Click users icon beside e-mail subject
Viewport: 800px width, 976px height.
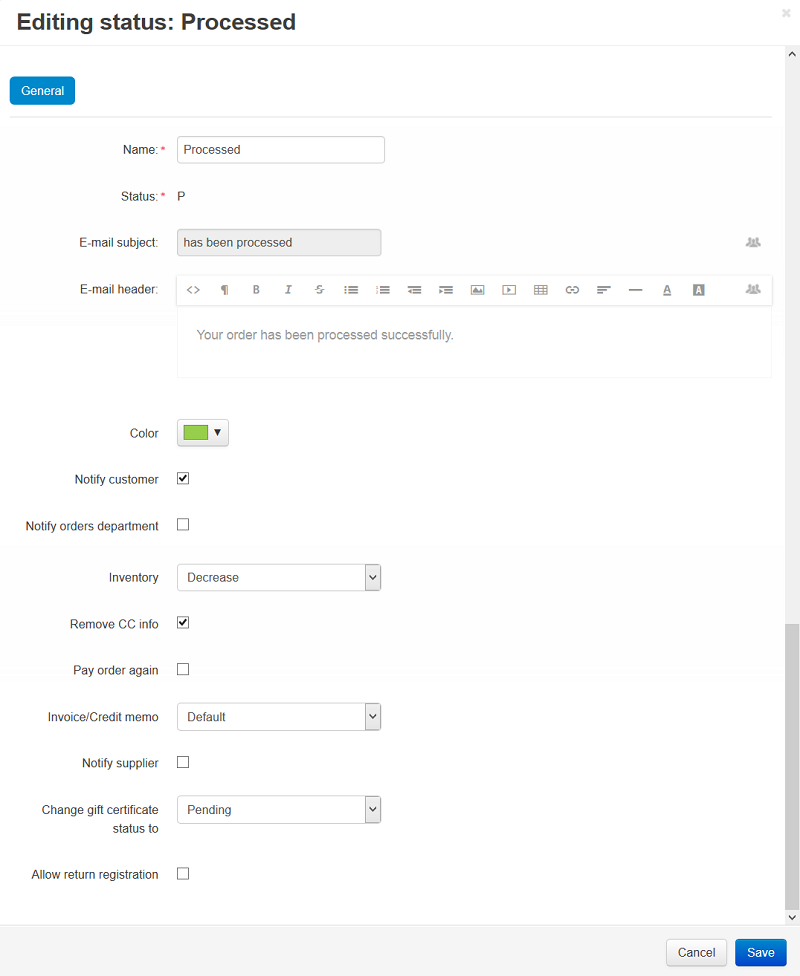point(753,242)
